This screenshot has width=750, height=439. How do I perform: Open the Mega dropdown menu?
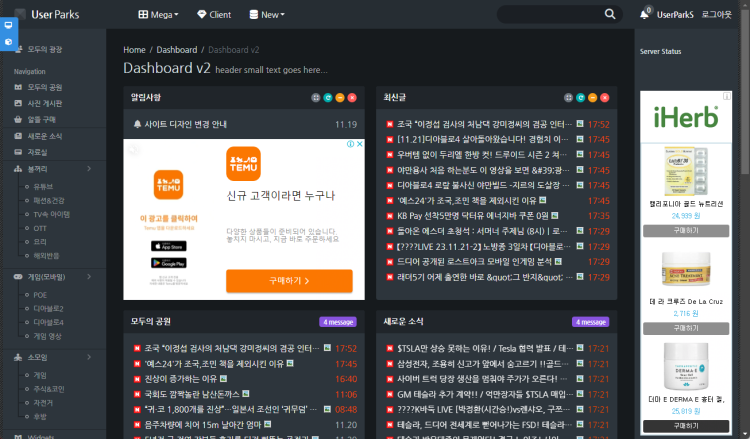pos(158,15)
